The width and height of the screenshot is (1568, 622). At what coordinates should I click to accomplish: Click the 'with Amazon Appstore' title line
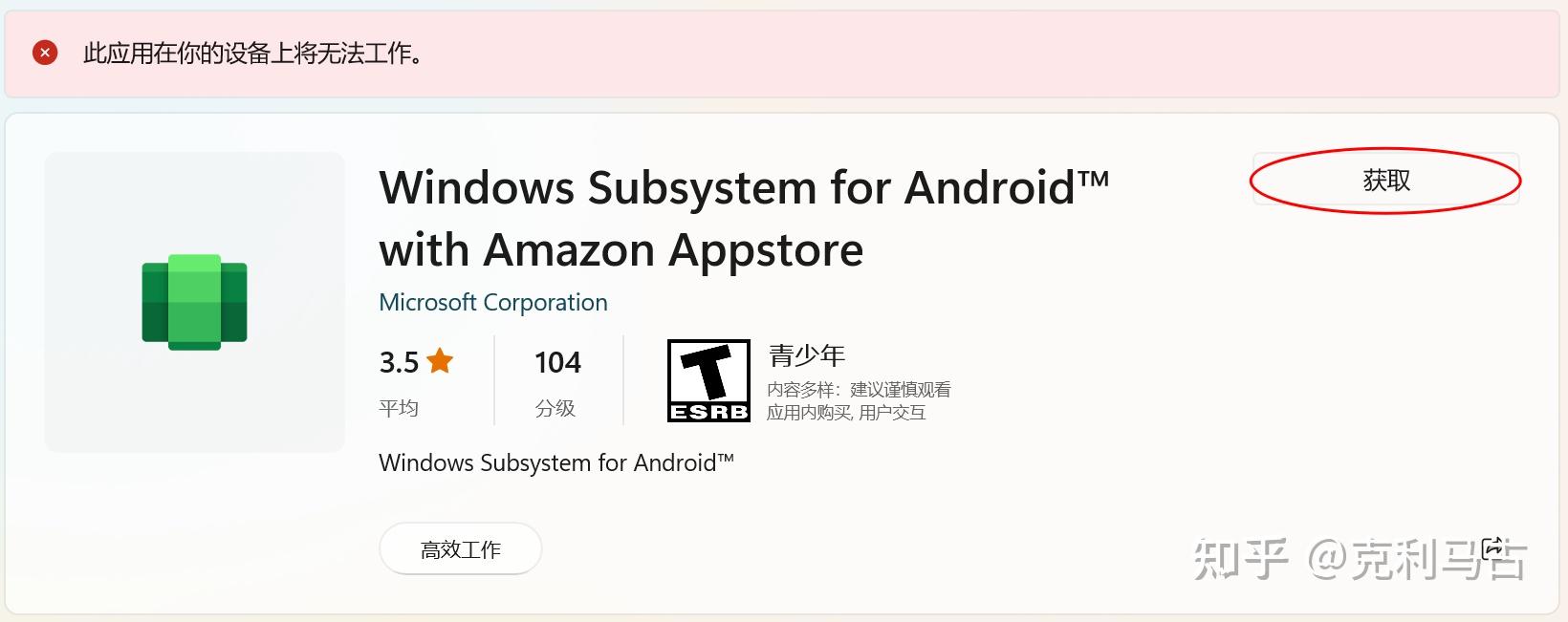[621, 250]
